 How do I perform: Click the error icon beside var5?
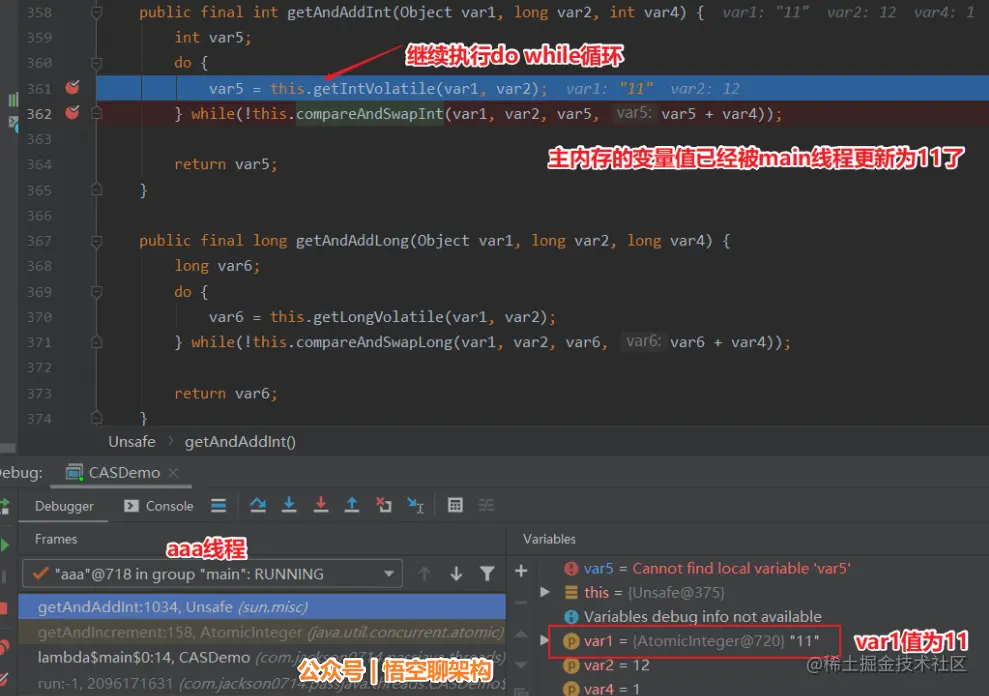point(571,569)
